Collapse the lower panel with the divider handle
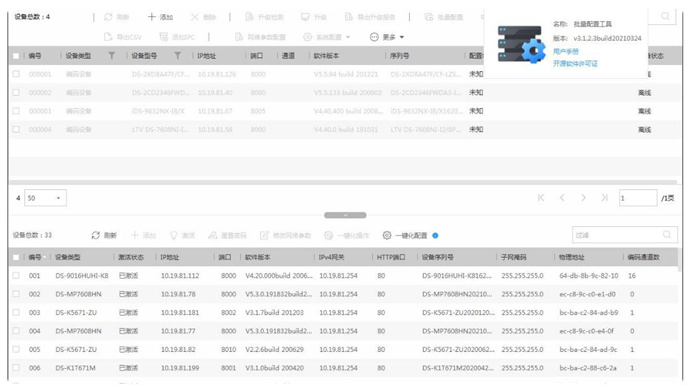 coord(345,215)
